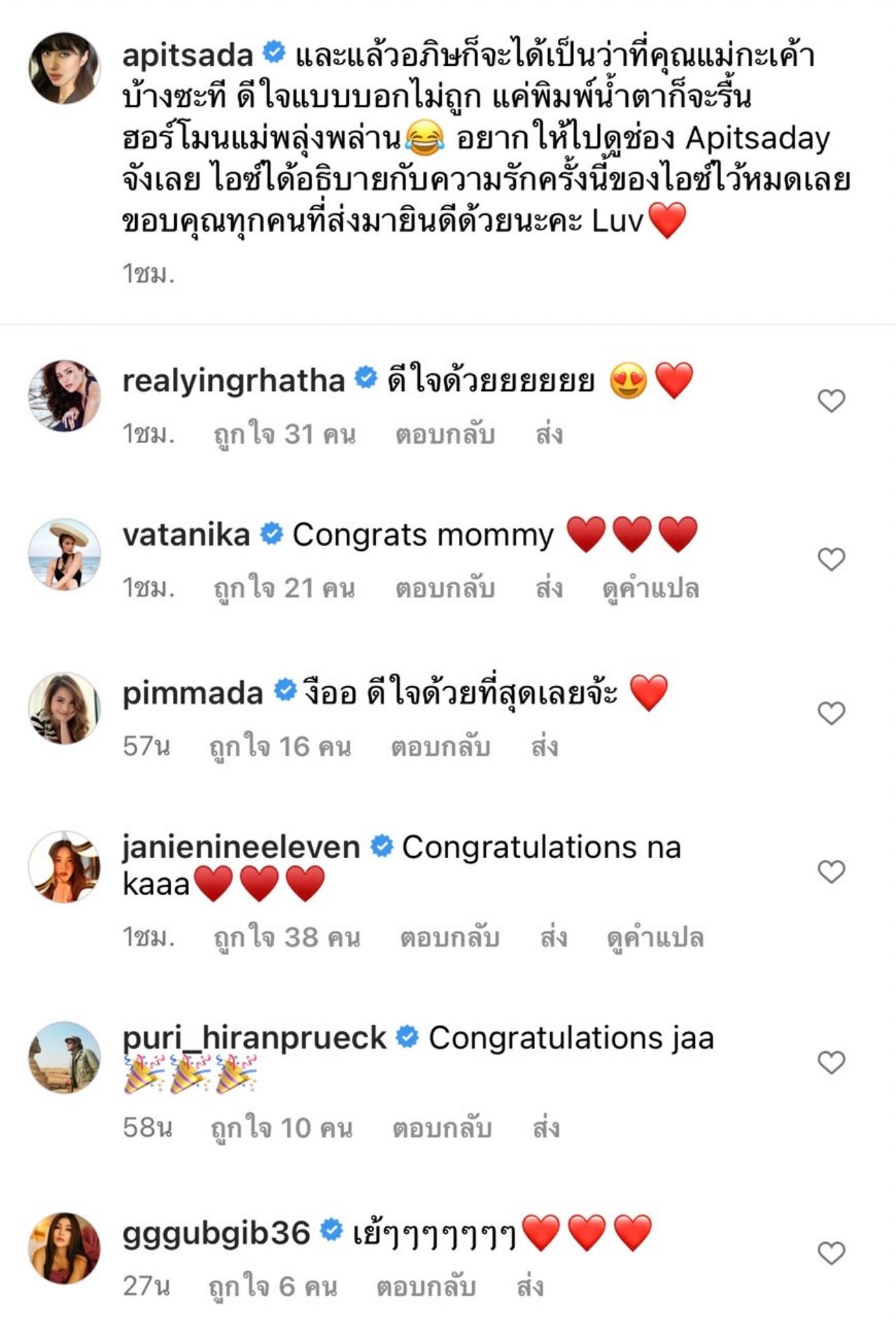Reply to realyingrhatha's comment
This screenshot has width=896, height=1339.
coord(445,435)
